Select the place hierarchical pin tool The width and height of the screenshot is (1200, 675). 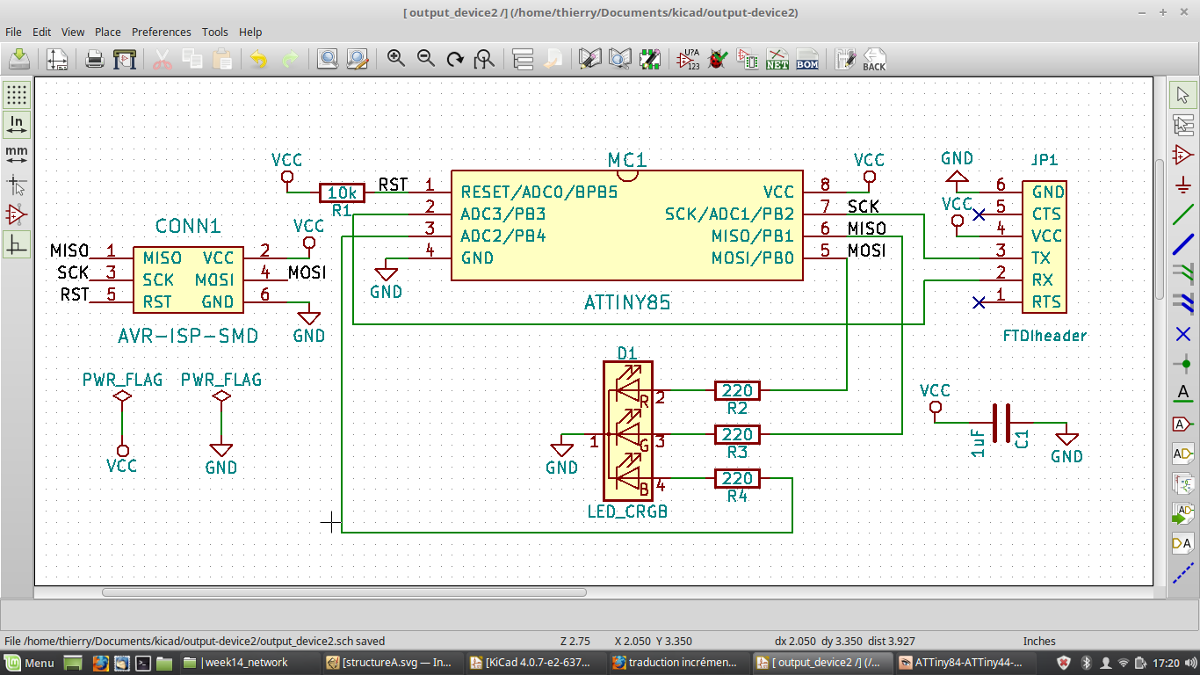1183,543
